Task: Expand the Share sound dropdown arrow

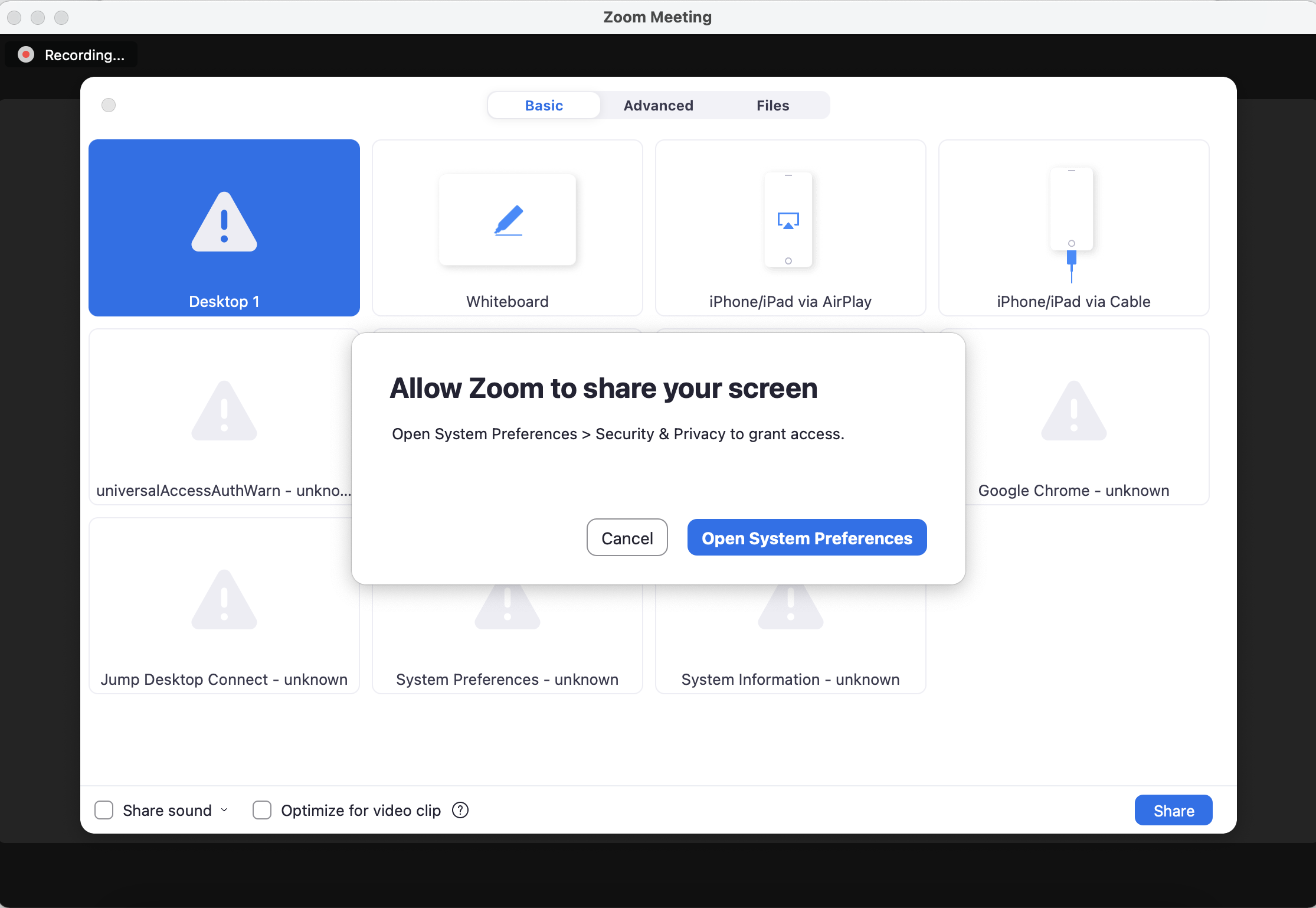Action: (x=224, y=811)
